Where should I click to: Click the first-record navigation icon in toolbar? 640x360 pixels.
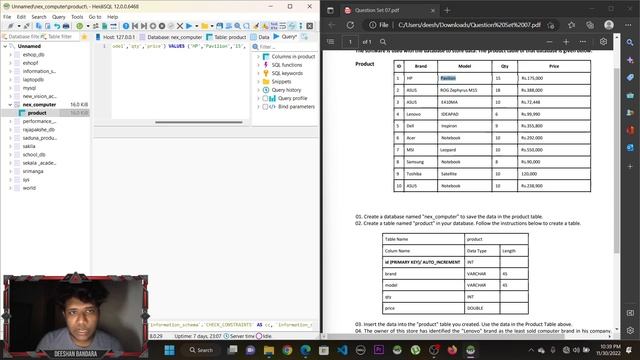pyautogui.click(x=135, y=26)
